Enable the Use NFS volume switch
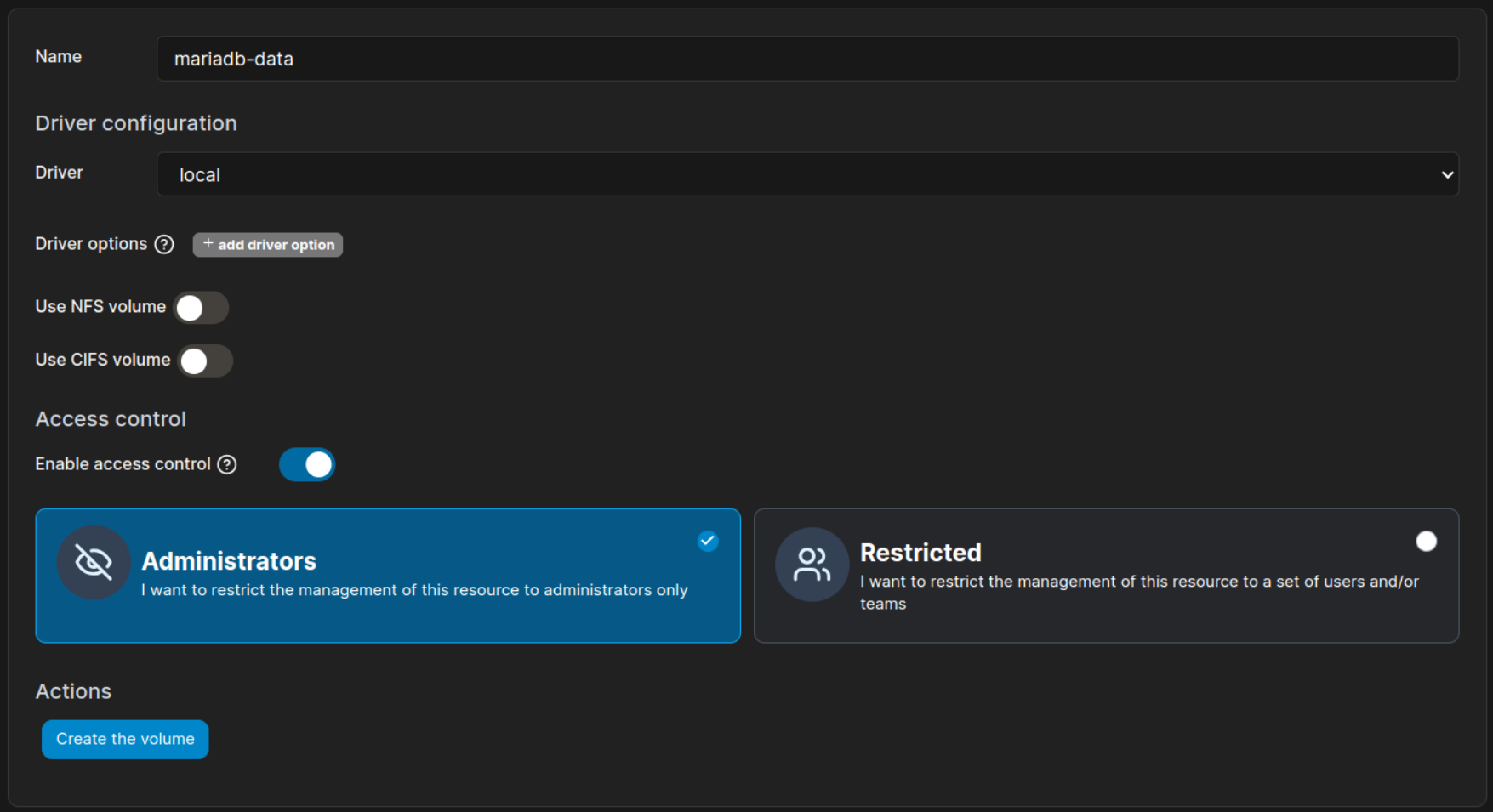This screenshot has width=1493, height=812. [201, 308]
